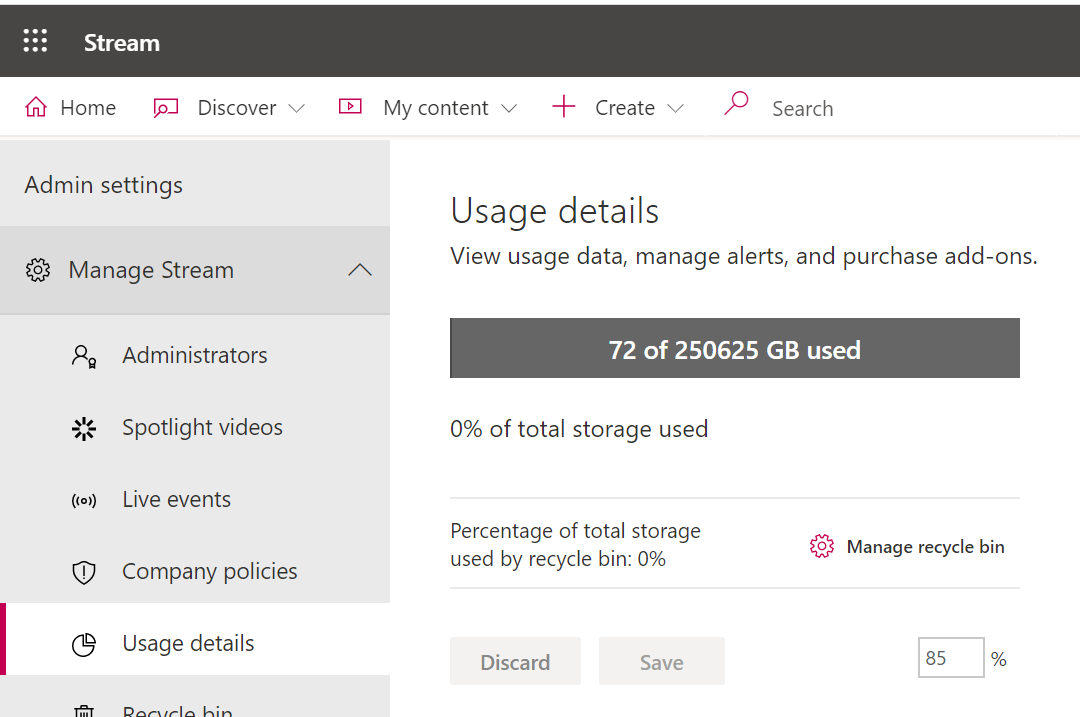Click the Administrators person icon

click(83, 355)
